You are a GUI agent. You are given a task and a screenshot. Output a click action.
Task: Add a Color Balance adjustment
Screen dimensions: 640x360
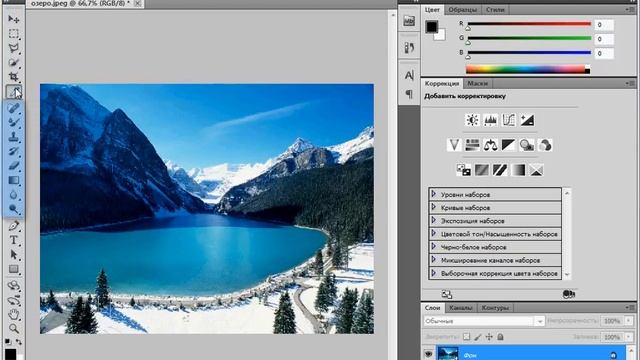490,145
